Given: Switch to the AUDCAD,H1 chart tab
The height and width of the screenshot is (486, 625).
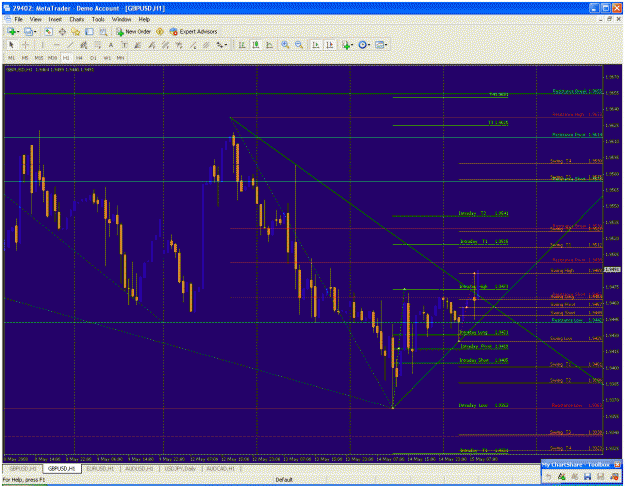Looking at the screenshot, I should (x=220, y=468).
